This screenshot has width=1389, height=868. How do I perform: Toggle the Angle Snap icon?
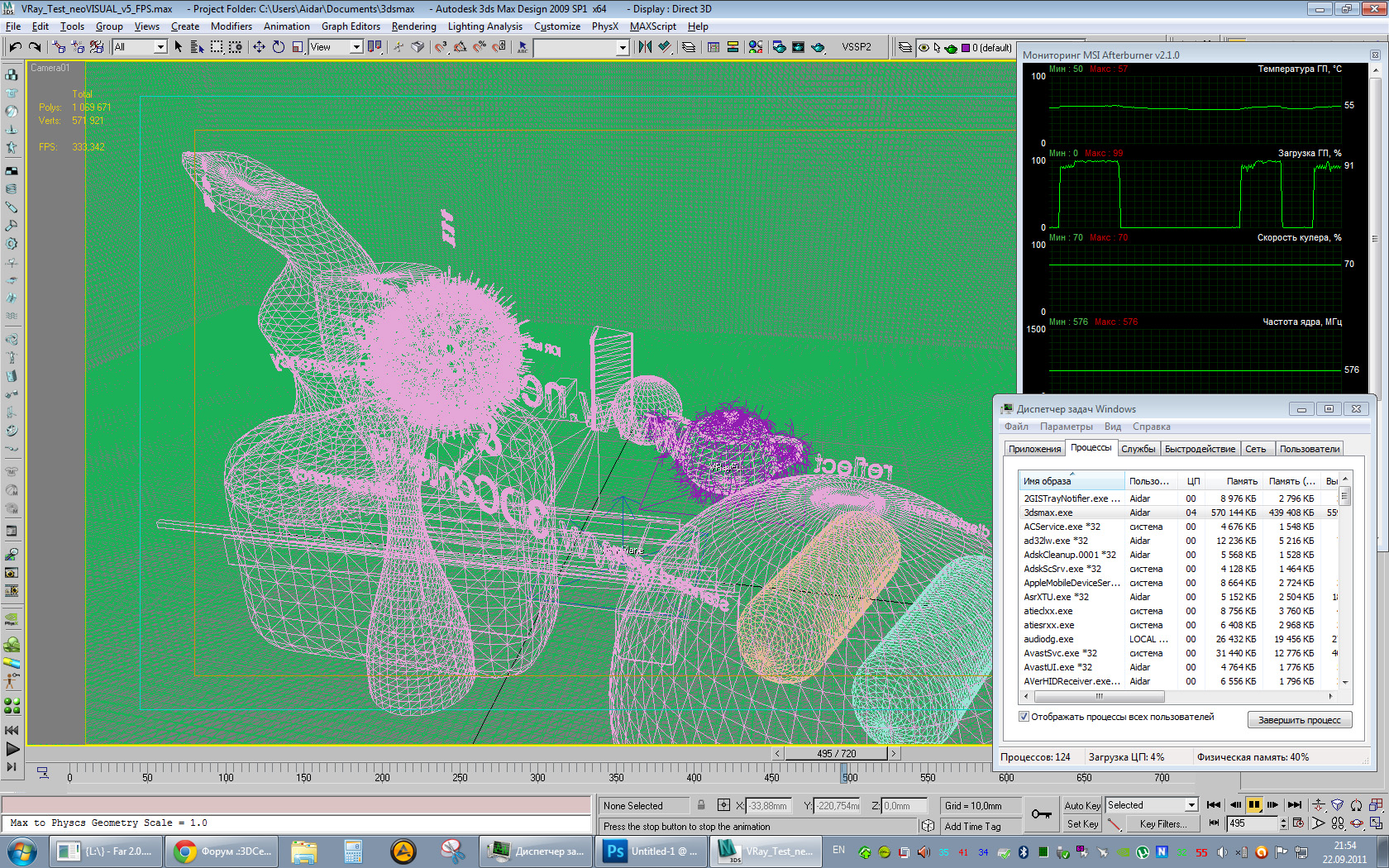pyautogui.click(x=460, y=47)
